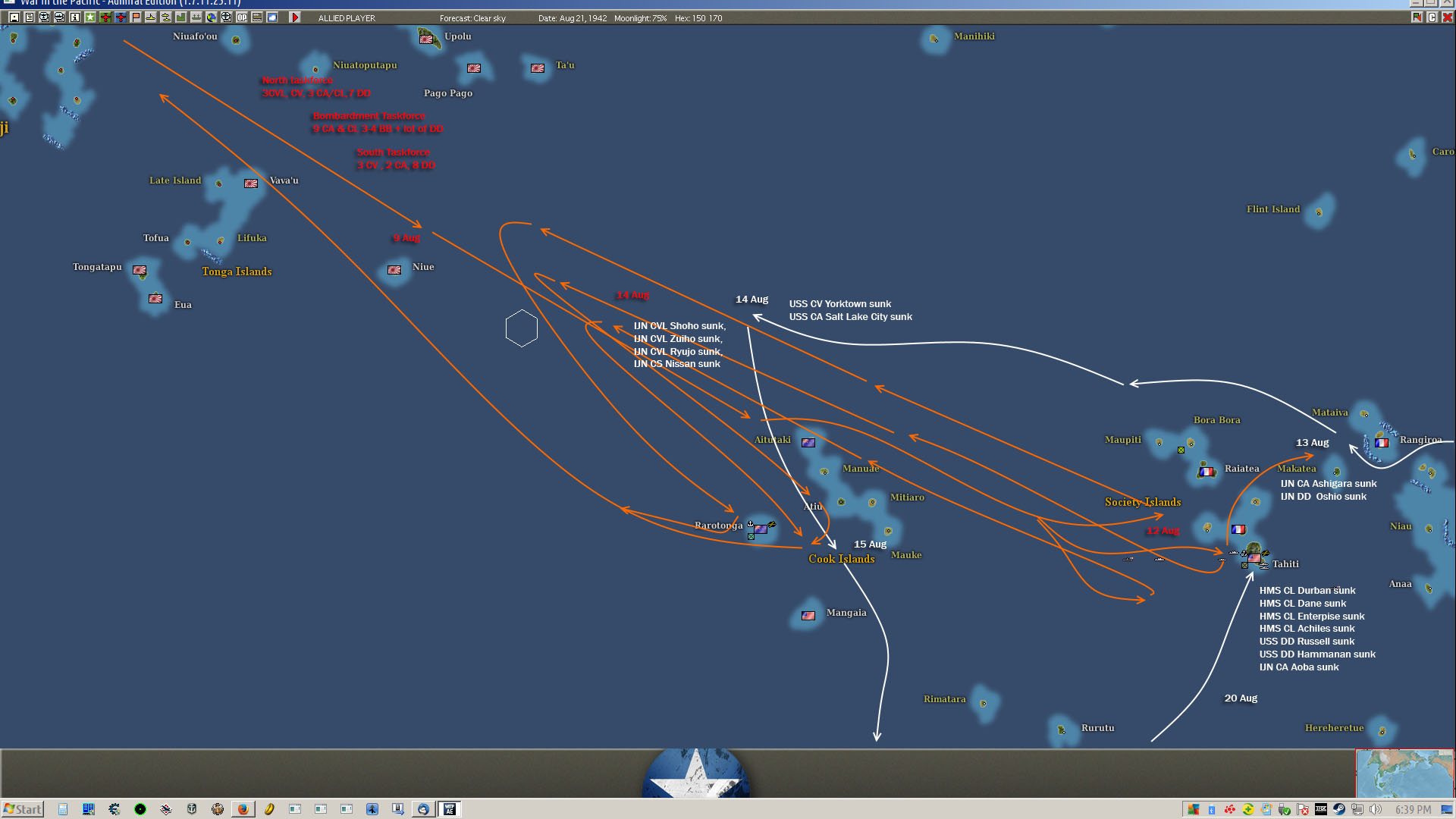1456x819 pixels.
Task: Click the 'IJN CVL Shoho sunk' note
Action: coord(679,326)
